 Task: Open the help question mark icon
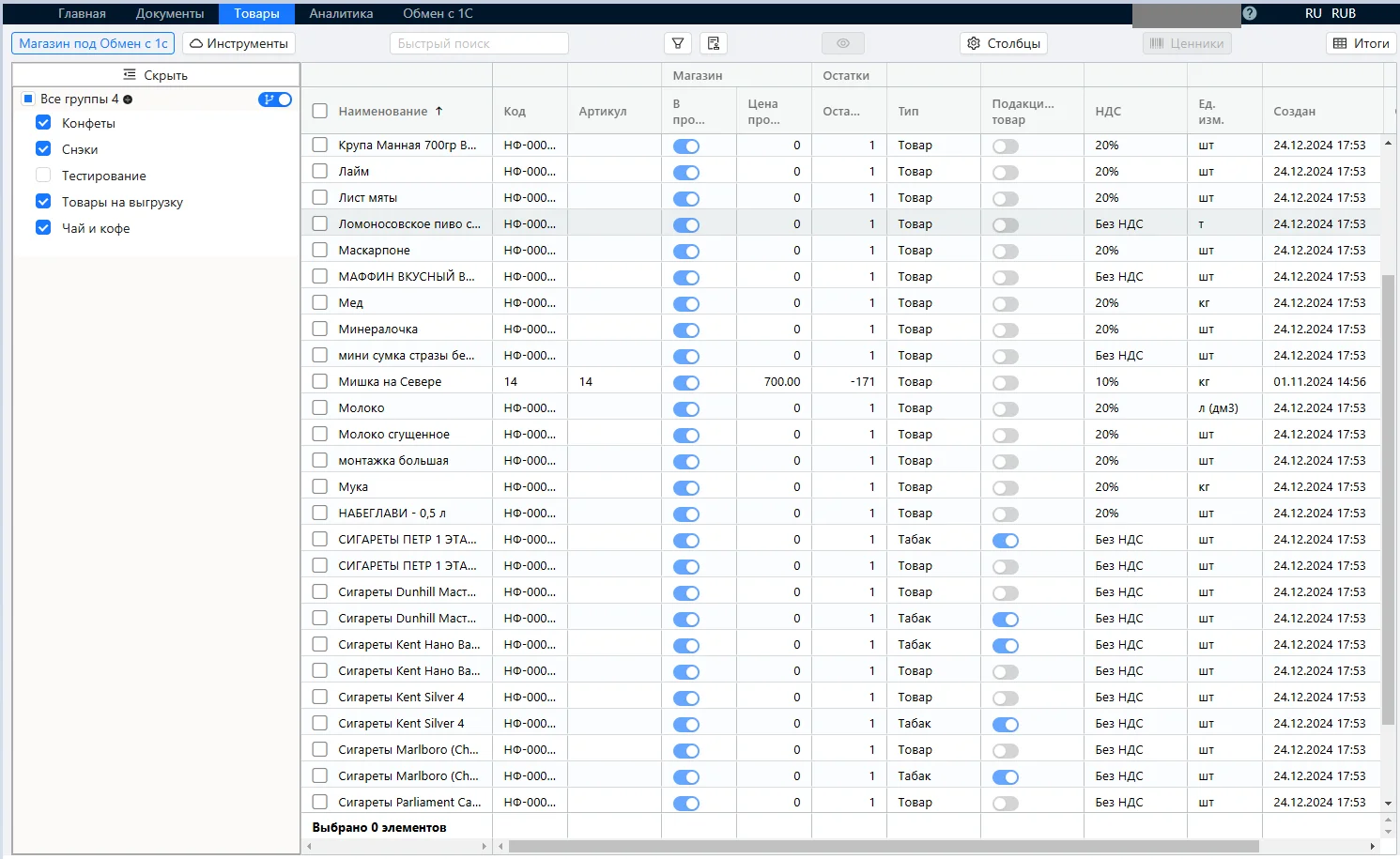[x=1249, y=13]
